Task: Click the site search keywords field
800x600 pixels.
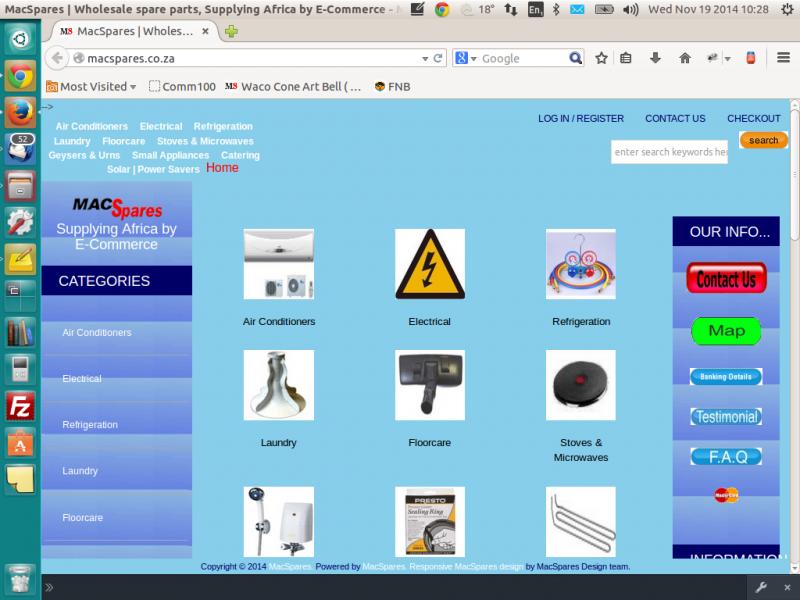Action: point(669,152)
